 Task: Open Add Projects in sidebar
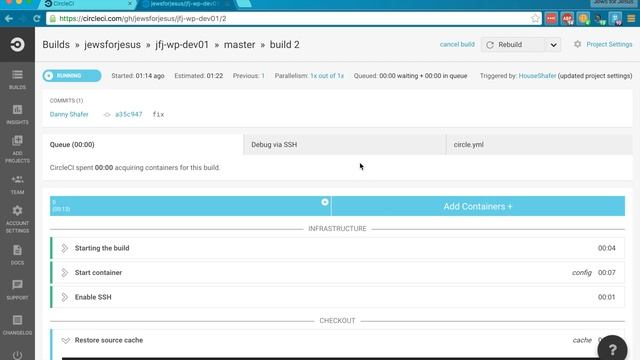(x=17, y=149)
